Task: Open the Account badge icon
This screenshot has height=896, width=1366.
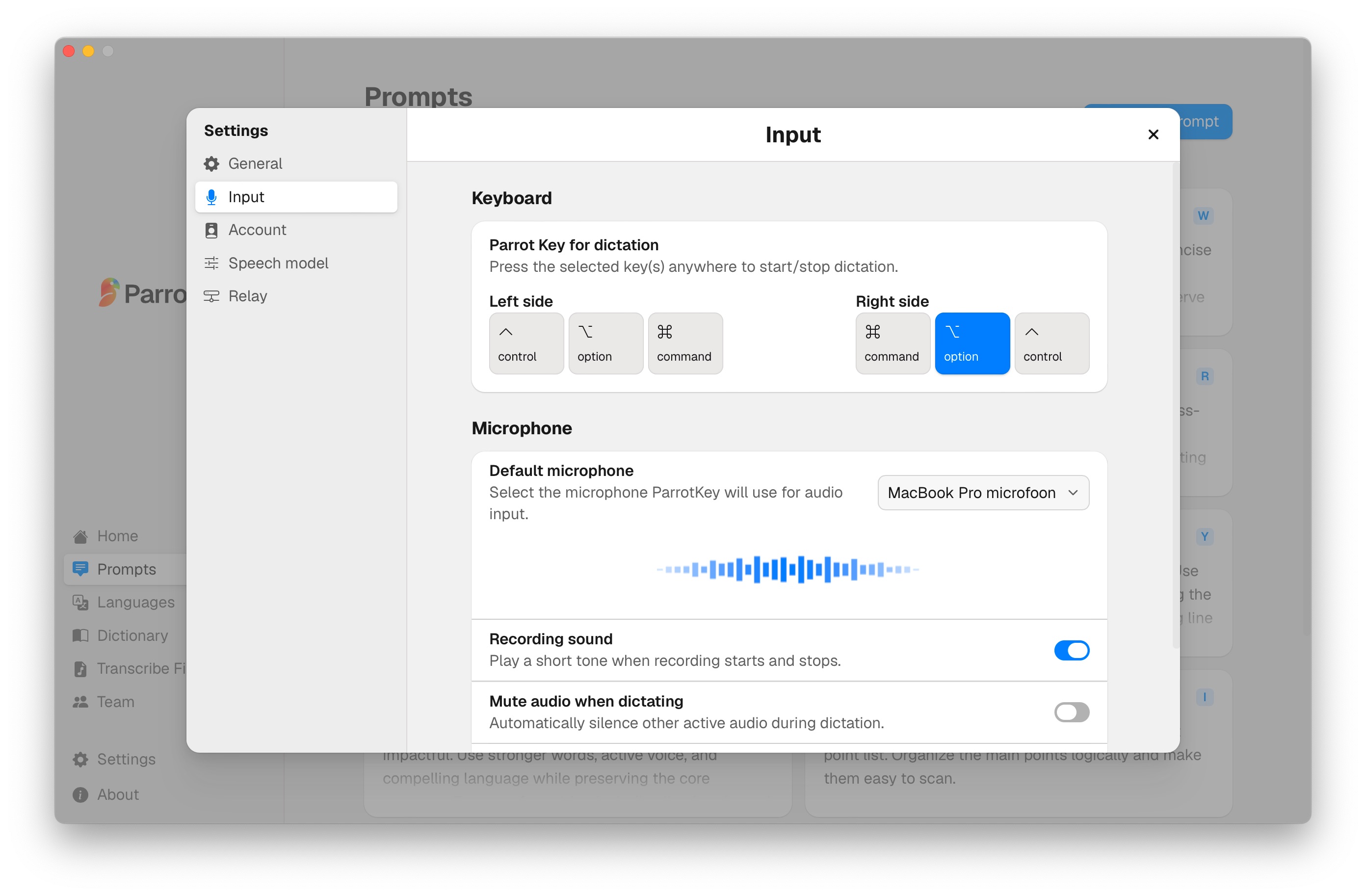Action: click(x=211, y=230)
